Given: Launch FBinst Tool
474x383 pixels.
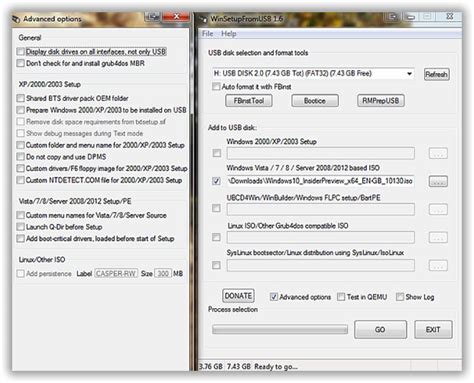Looking at the screenshot, I should coord(249,101).
